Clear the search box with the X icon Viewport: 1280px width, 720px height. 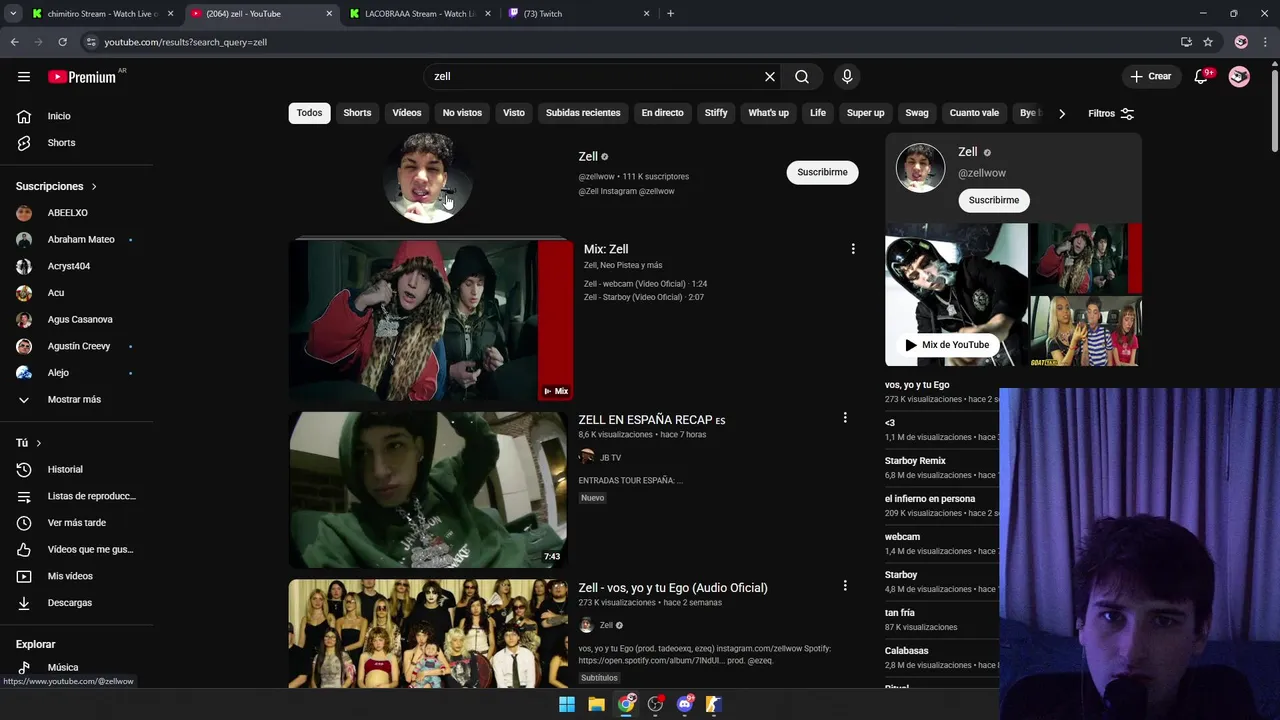770,76
